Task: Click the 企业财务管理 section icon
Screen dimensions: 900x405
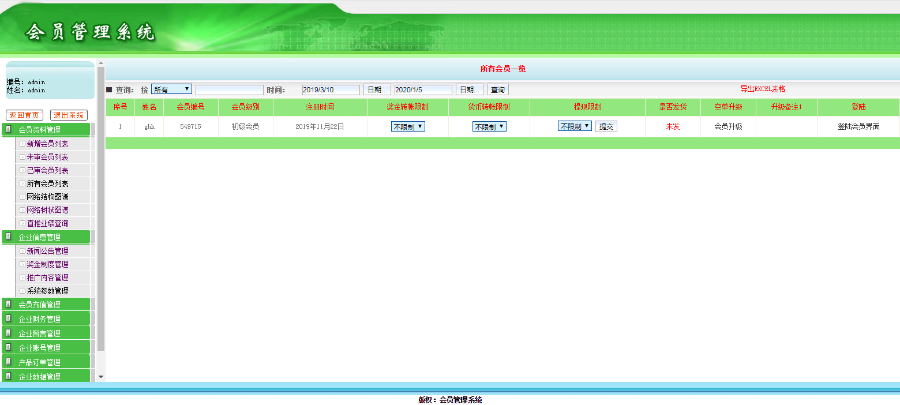Action: [8, 318]
